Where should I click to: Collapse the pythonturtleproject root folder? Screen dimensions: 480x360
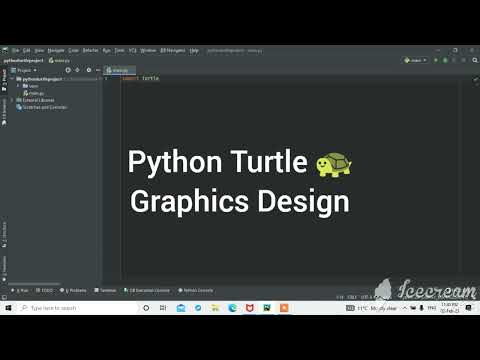[13, 79]
